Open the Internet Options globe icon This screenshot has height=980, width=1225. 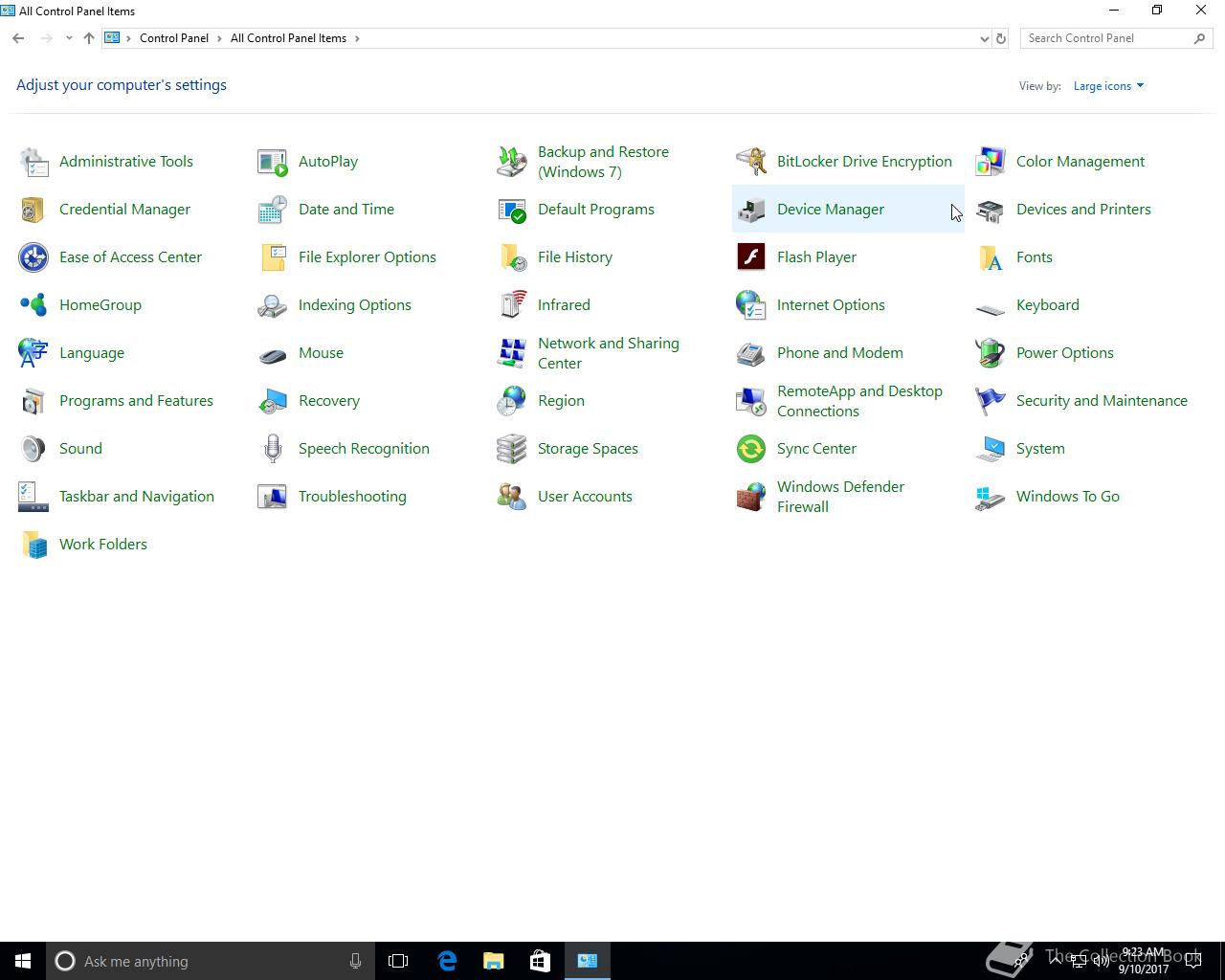pyautogui.click(x=751, y=305)
